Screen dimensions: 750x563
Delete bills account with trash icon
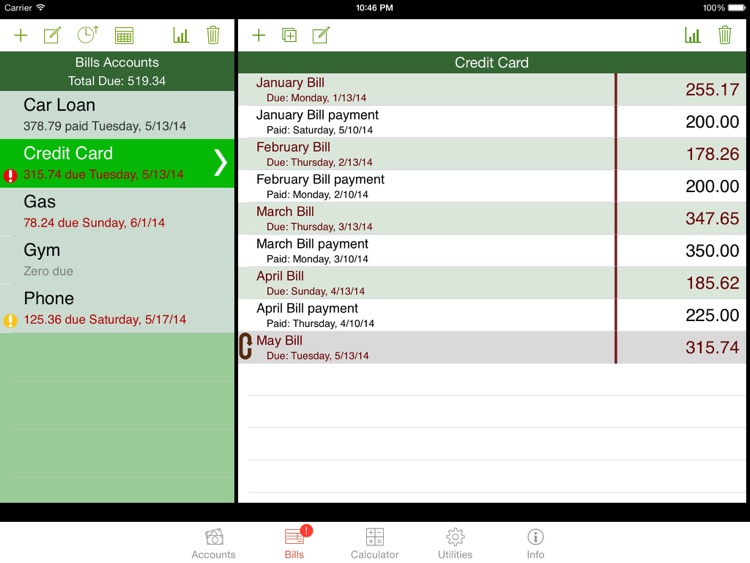(213, 35)
